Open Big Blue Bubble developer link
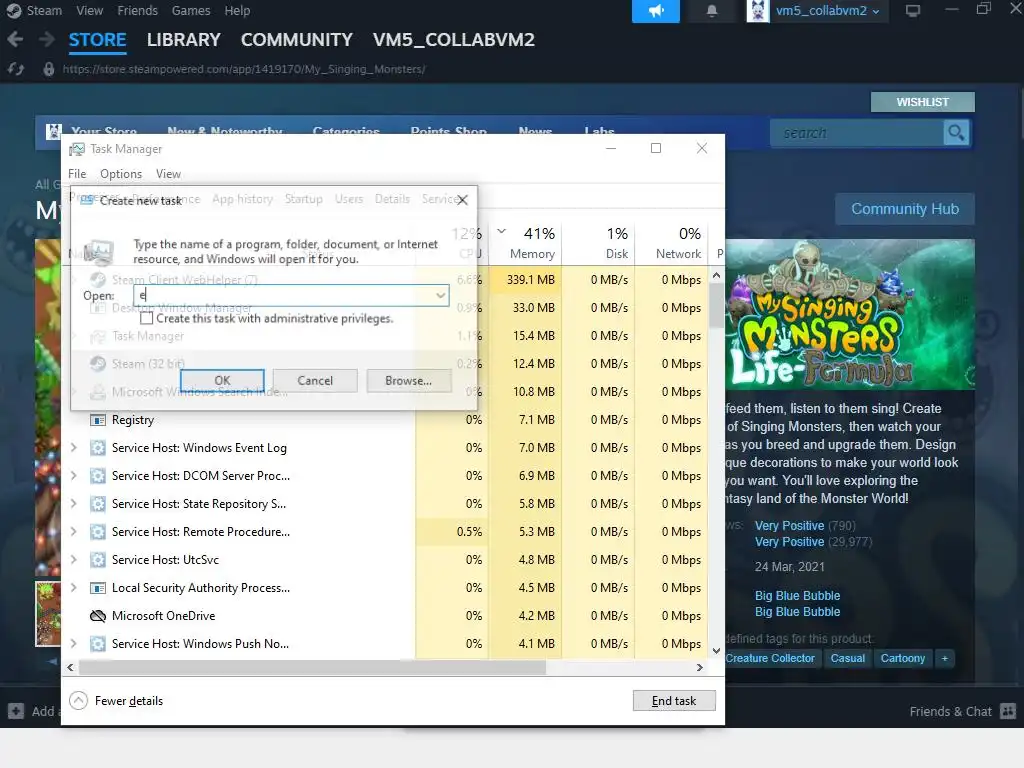This screenshot has height=768, width=1024. point(797,596)
